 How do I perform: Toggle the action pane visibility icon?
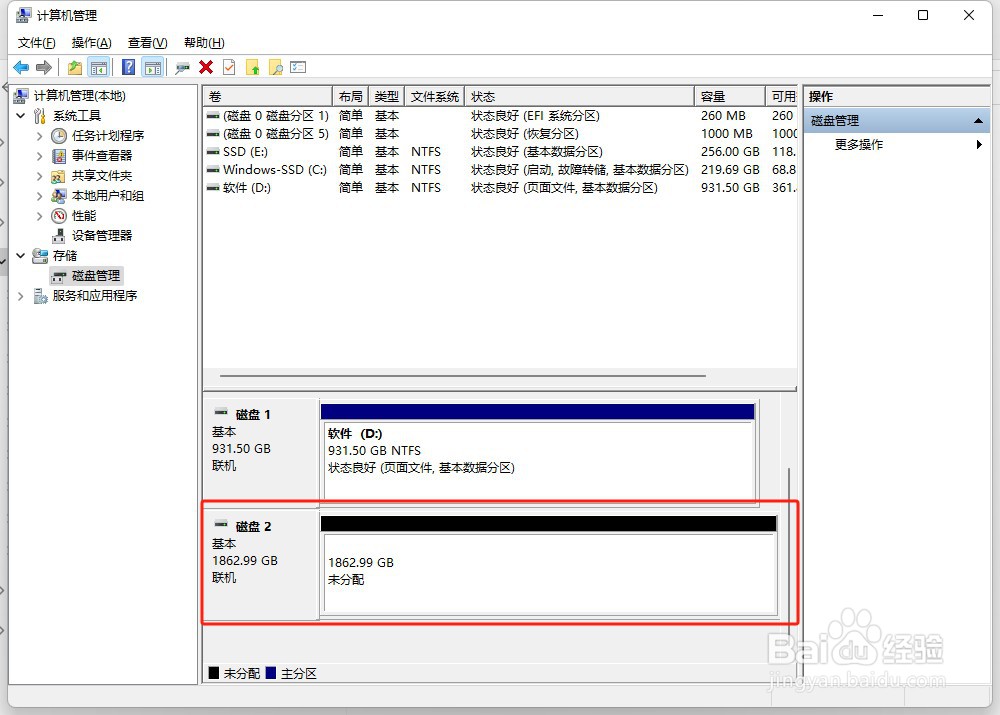point(153,67)
